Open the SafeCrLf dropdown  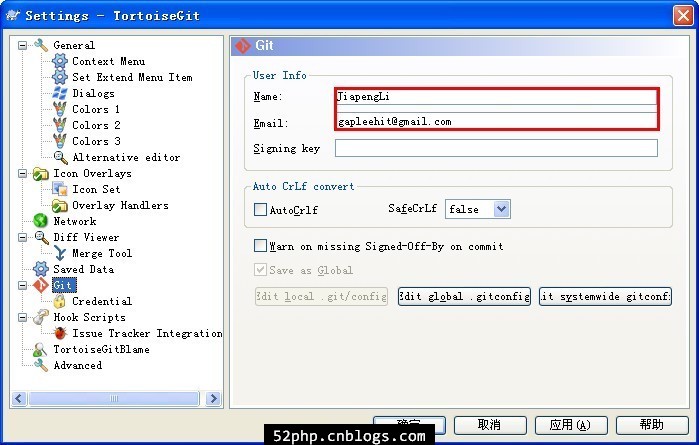[501, 209]
